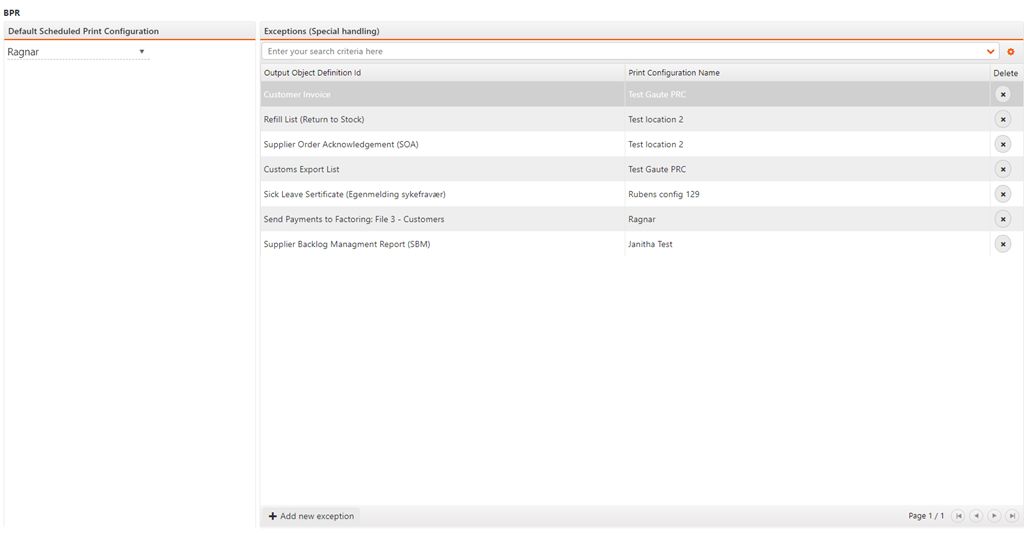Delete the Supplier Backlog Managment Report exception

1002,244
